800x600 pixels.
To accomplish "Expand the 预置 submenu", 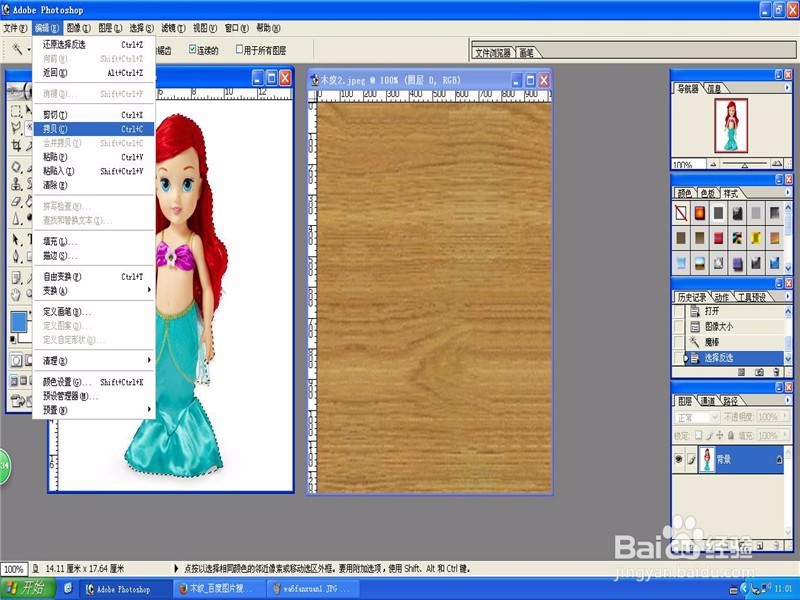I will tap(94, 410).
